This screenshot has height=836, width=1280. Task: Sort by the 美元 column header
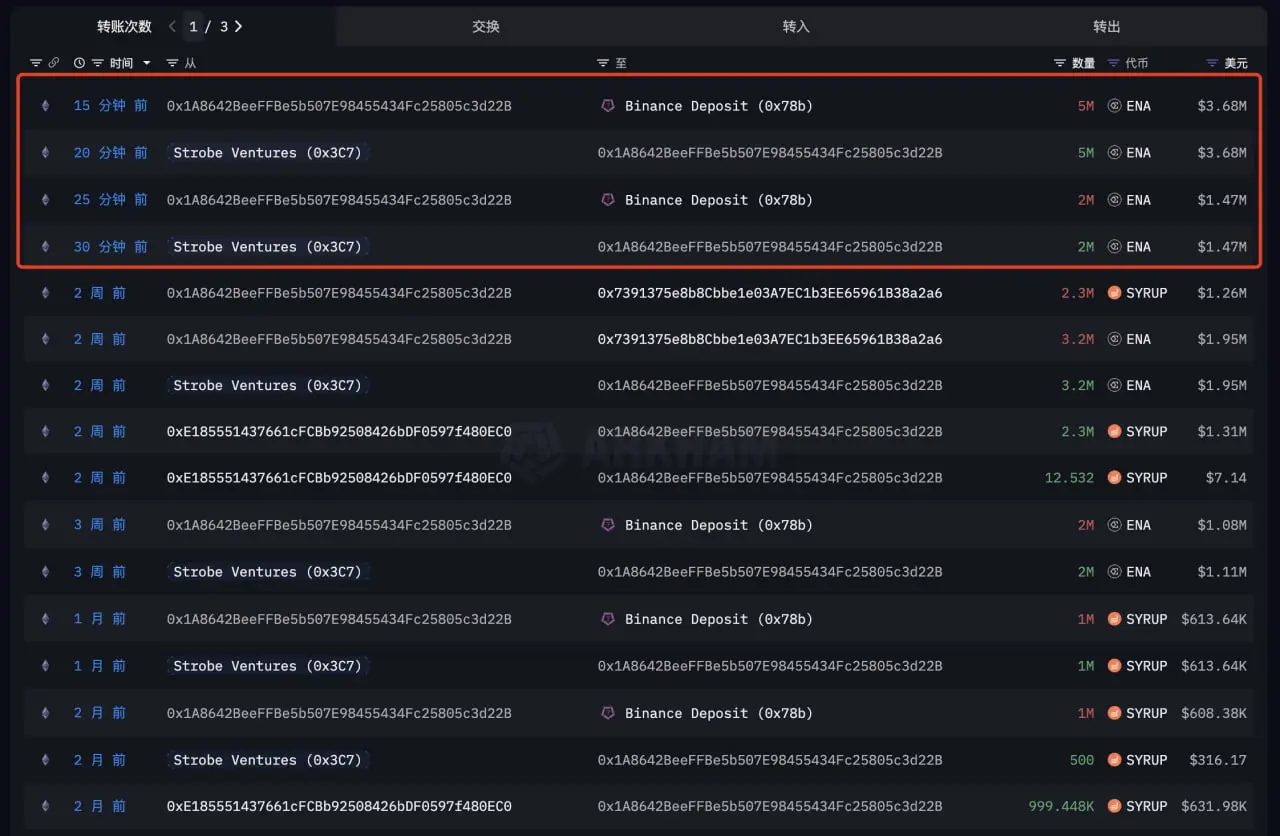click(1236, 63)
